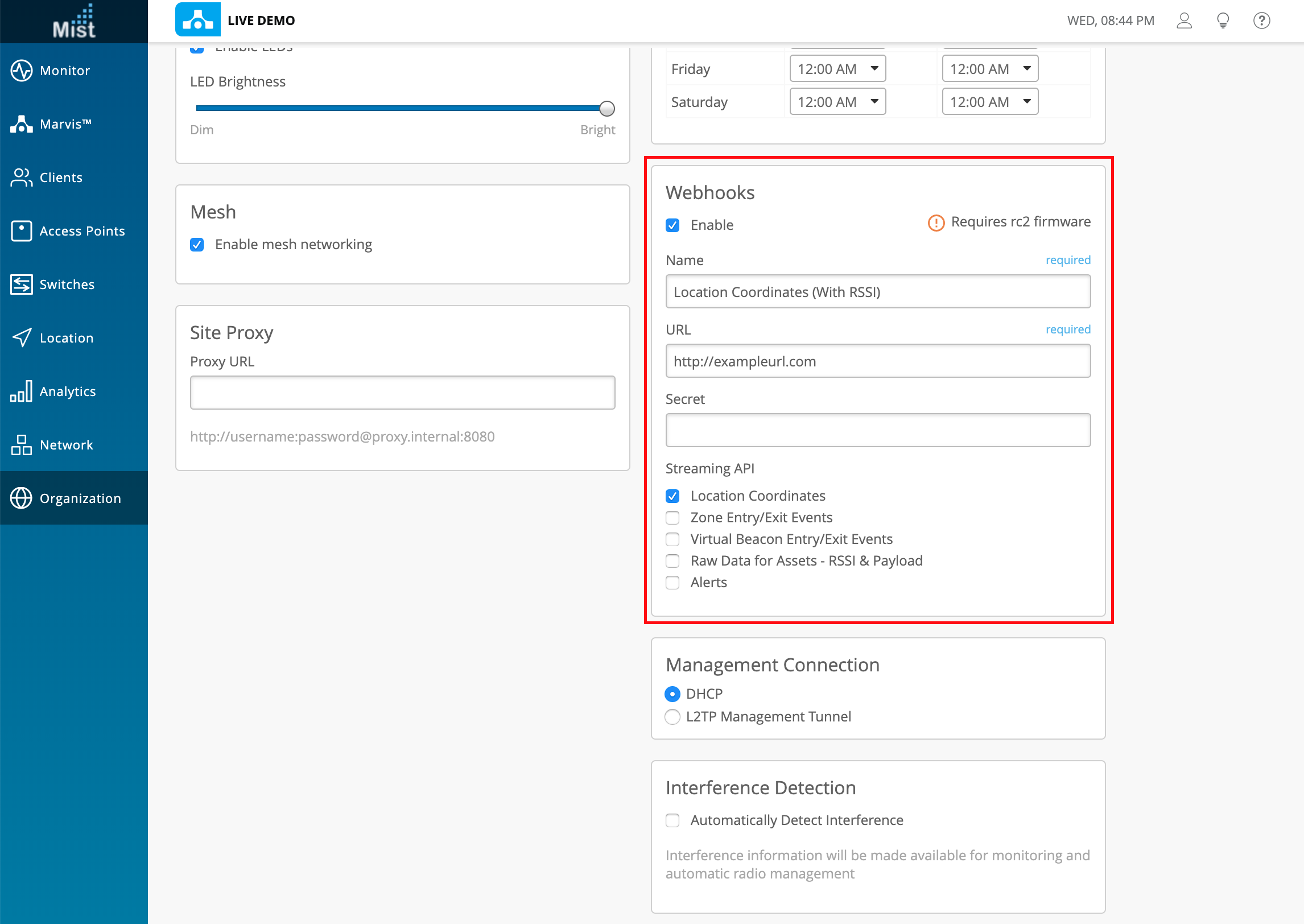Click the LED Brightness slider handle
Image resolution: width=1304 pixels, height=924 pixels.
607,108
